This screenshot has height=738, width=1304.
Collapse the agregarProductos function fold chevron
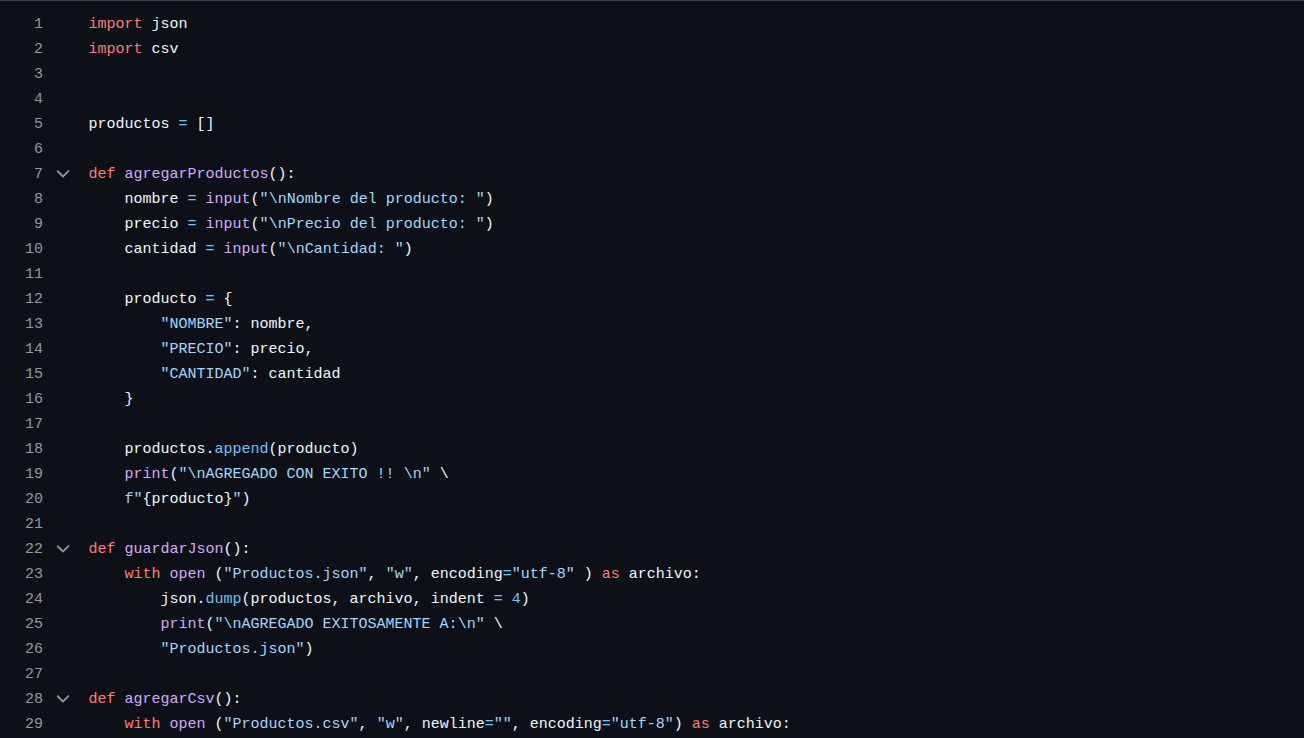(x=63, y=173)
